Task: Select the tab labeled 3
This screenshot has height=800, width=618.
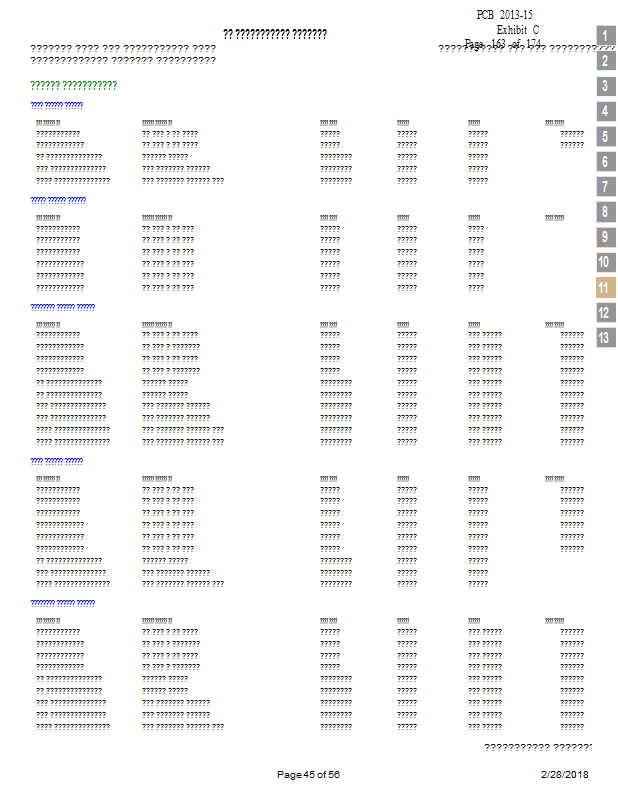Action: [605, 86]
